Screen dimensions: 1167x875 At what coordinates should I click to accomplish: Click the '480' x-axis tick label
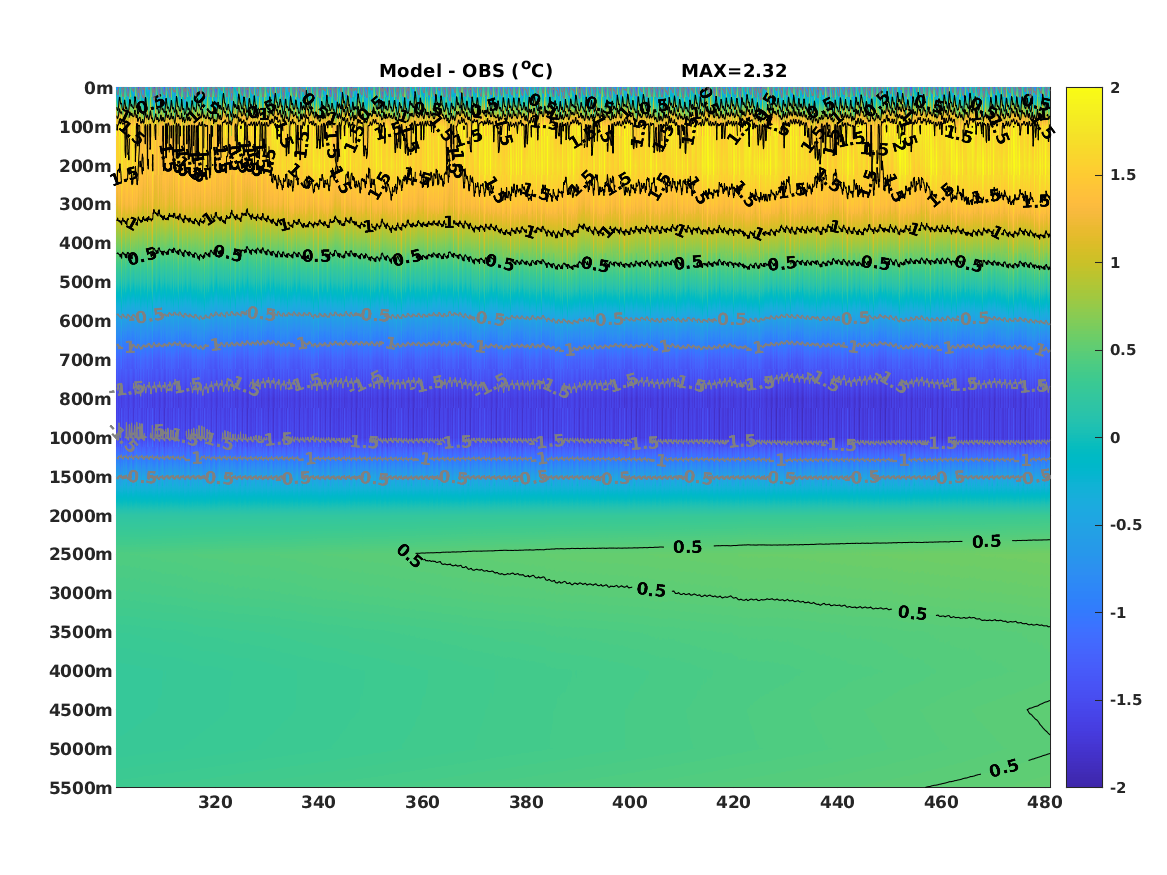pyautogui.click(x=1045, y=802)
